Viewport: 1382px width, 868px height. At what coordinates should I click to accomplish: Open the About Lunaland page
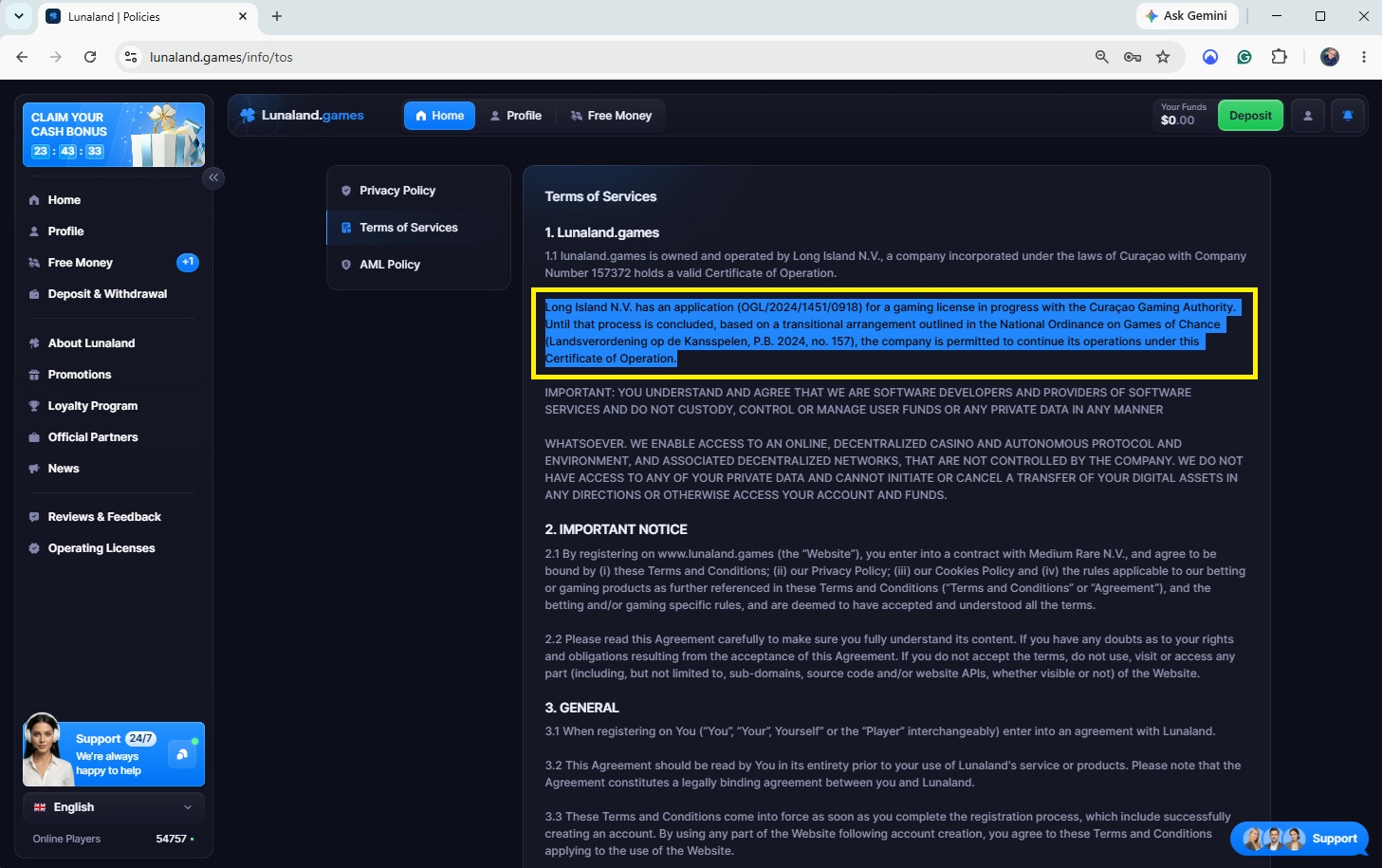tap(91, 343)
